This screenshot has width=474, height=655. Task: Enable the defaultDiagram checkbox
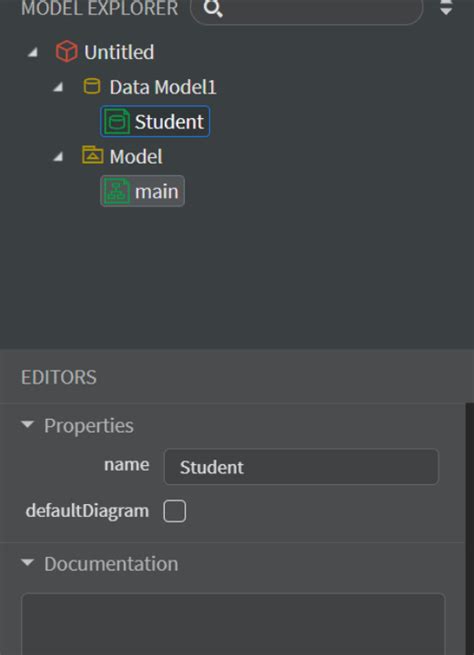(x=175, y=511)
